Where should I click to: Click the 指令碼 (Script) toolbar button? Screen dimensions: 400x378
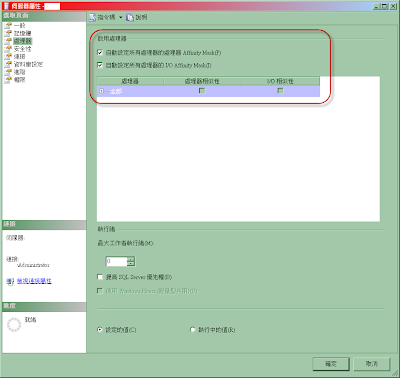click(x=102, y=17)
